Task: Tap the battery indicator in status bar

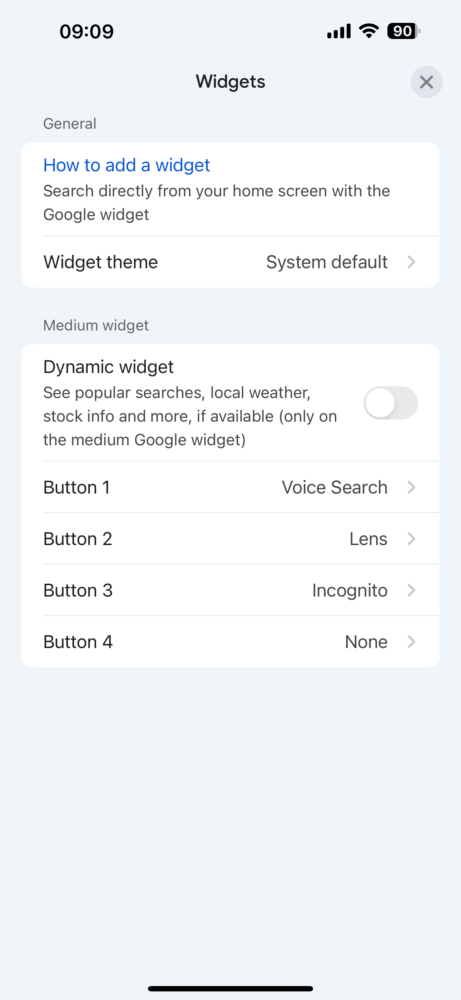Action: point(404,31)
